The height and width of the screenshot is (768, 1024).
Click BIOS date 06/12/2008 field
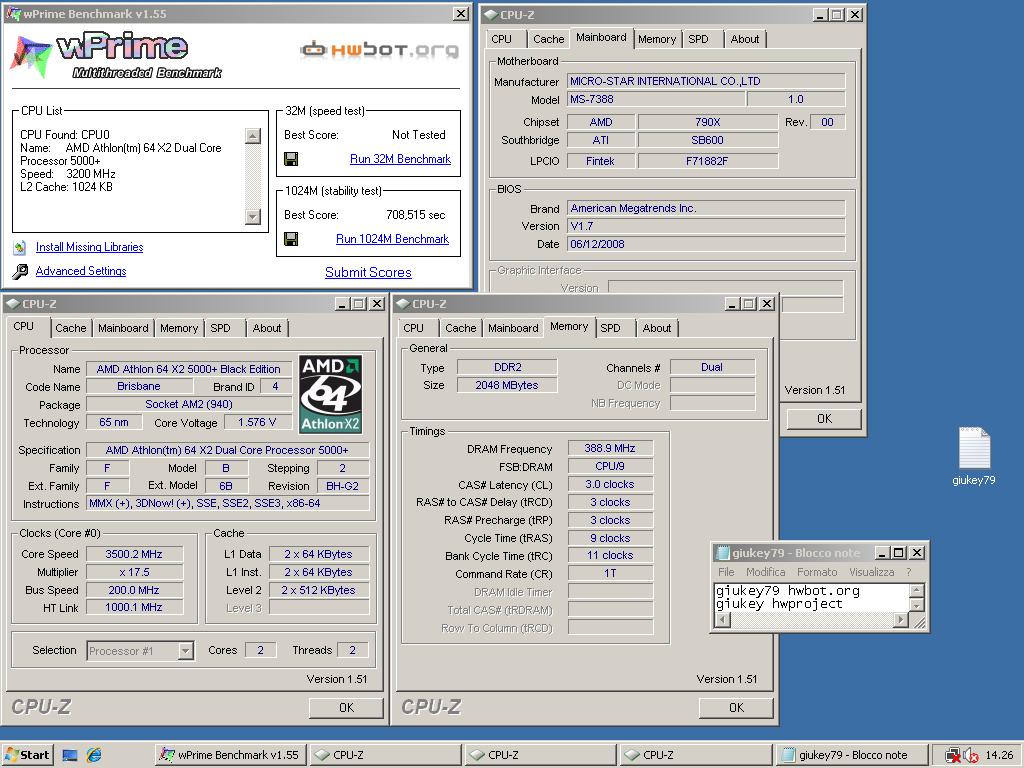(x=706, y=244)
